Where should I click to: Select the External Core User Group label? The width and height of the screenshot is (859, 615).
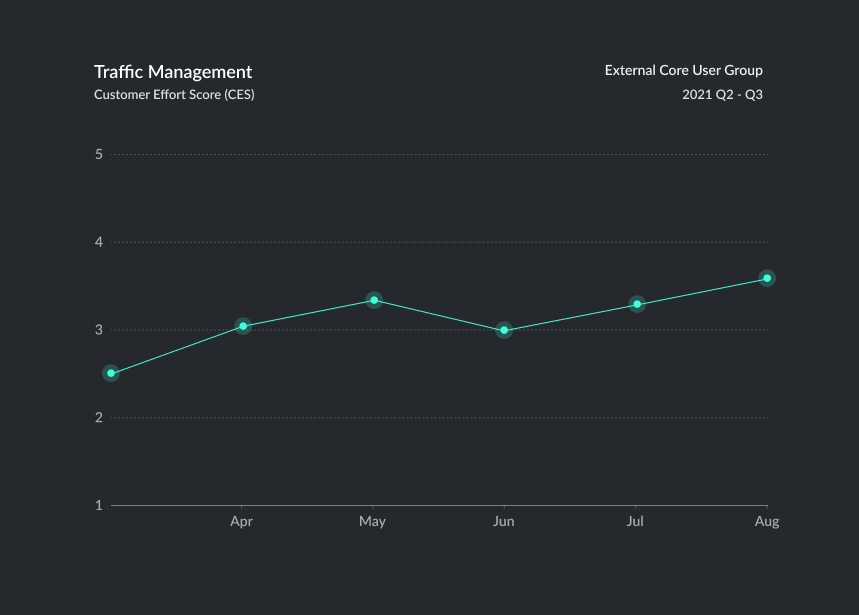click(x=683, y=70)
